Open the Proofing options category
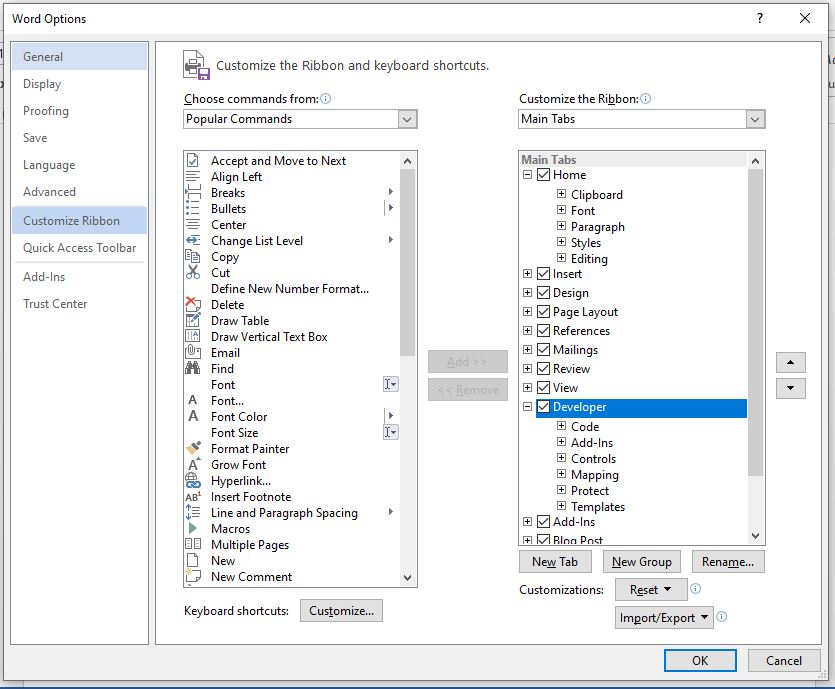This screenshot has height=689, width=835. [x=79, y=111]
